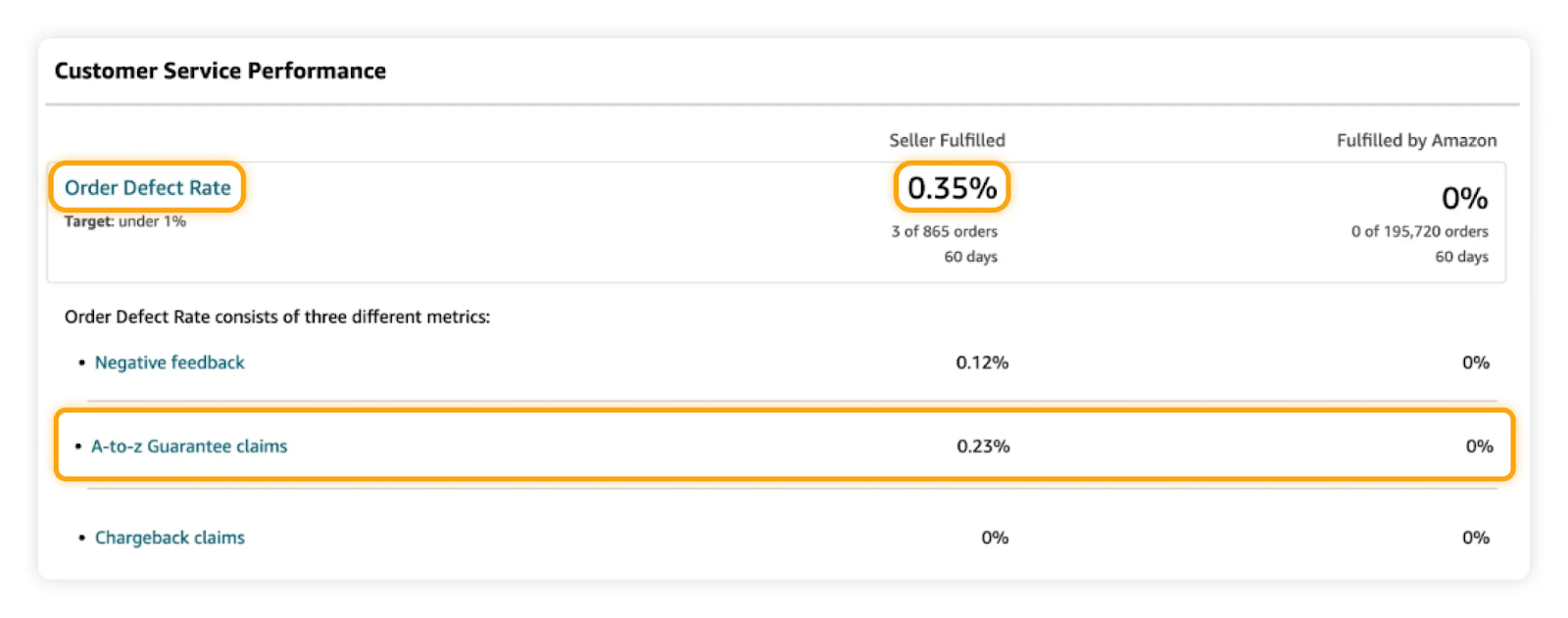
Task: Click Fulfilled by Amazon Order Defect Rate 0%
Action: (1464, 199)
